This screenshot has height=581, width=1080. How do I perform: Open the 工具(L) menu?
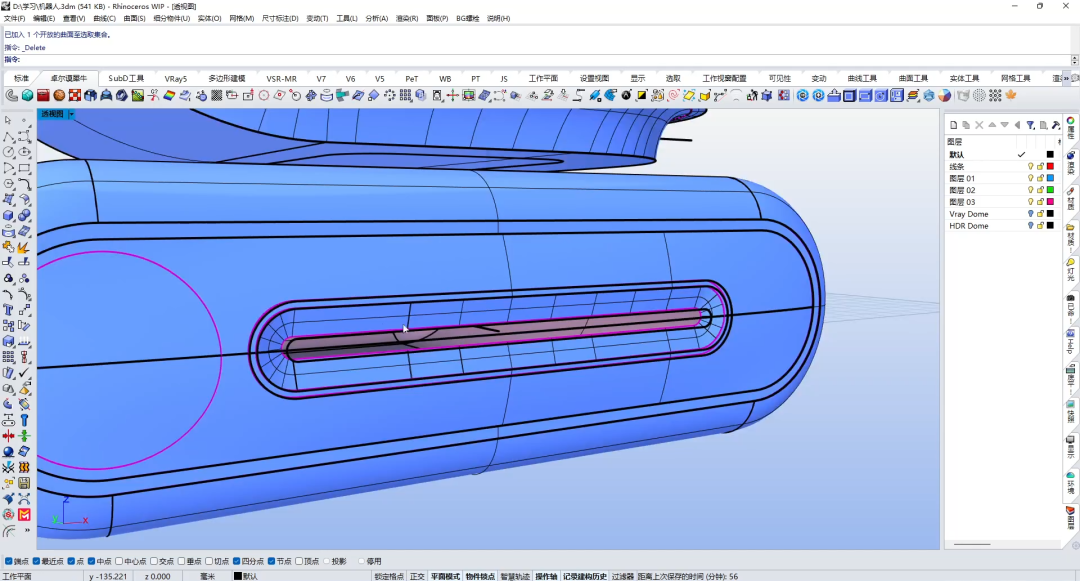tap(346, 19)
